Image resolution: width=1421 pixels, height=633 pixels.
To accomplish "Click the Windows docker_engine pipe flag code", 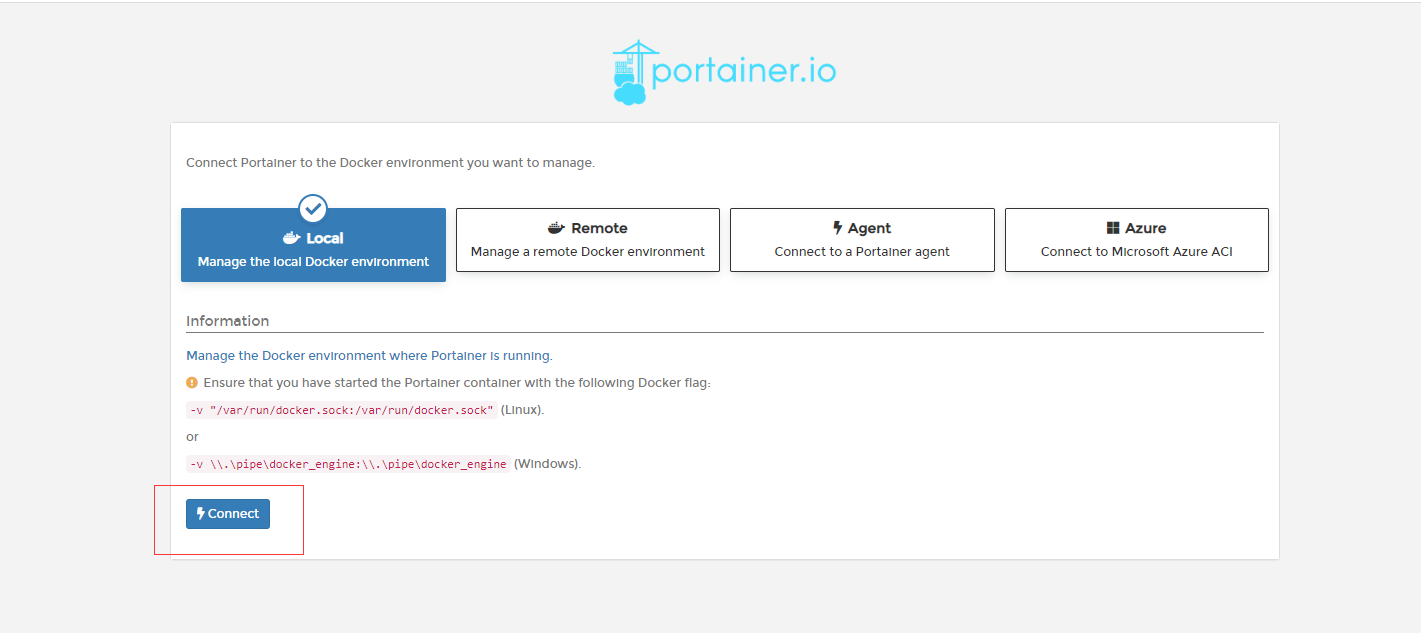I will point(348,464).
